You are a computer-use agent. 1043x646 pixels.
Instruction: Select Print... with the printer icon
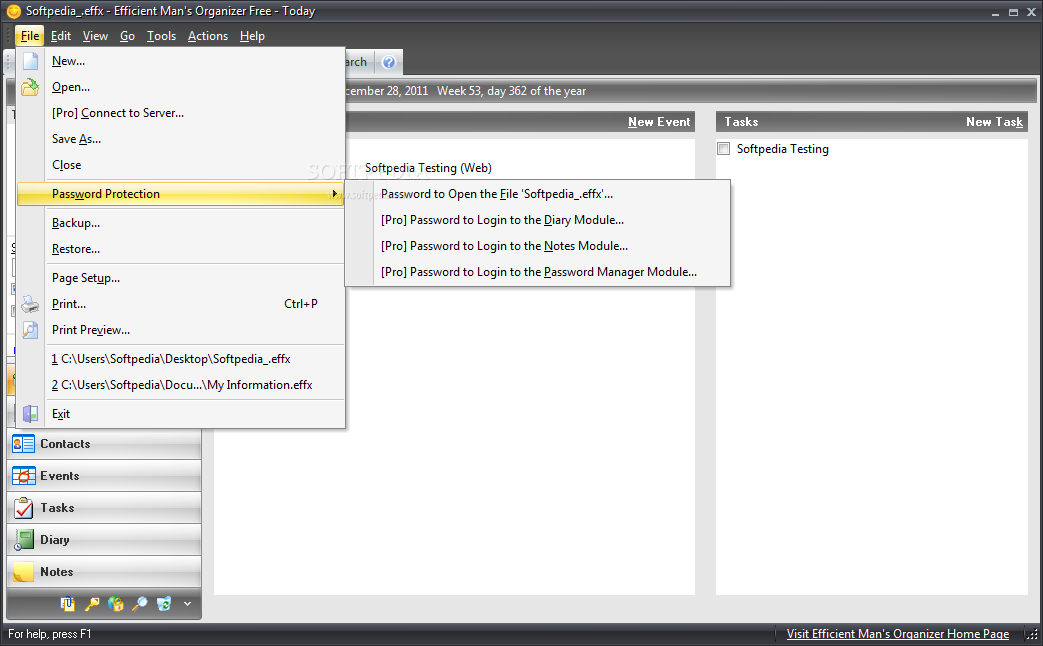click(181, 303)
